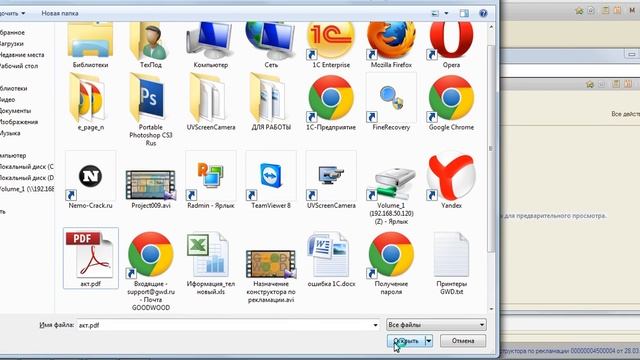This screenshot has height=360, width=640.
Task: Select the акт.pdf file
Action: point(91,258)
